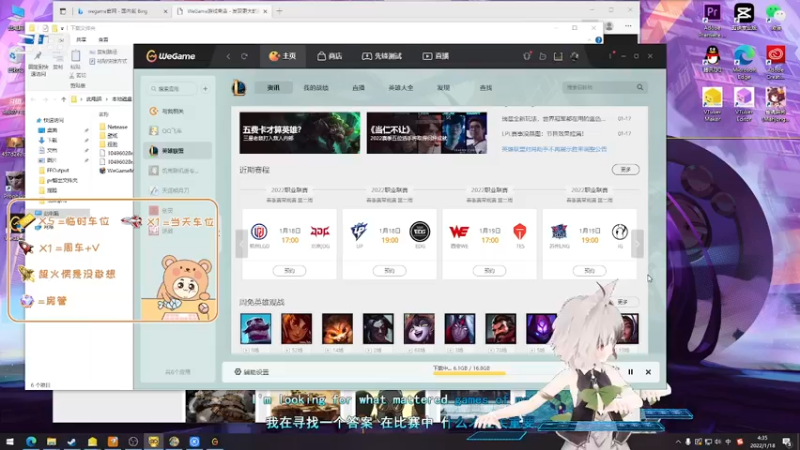Click the WE team logo
Screen dimensions: 800x450
(459, 232)
